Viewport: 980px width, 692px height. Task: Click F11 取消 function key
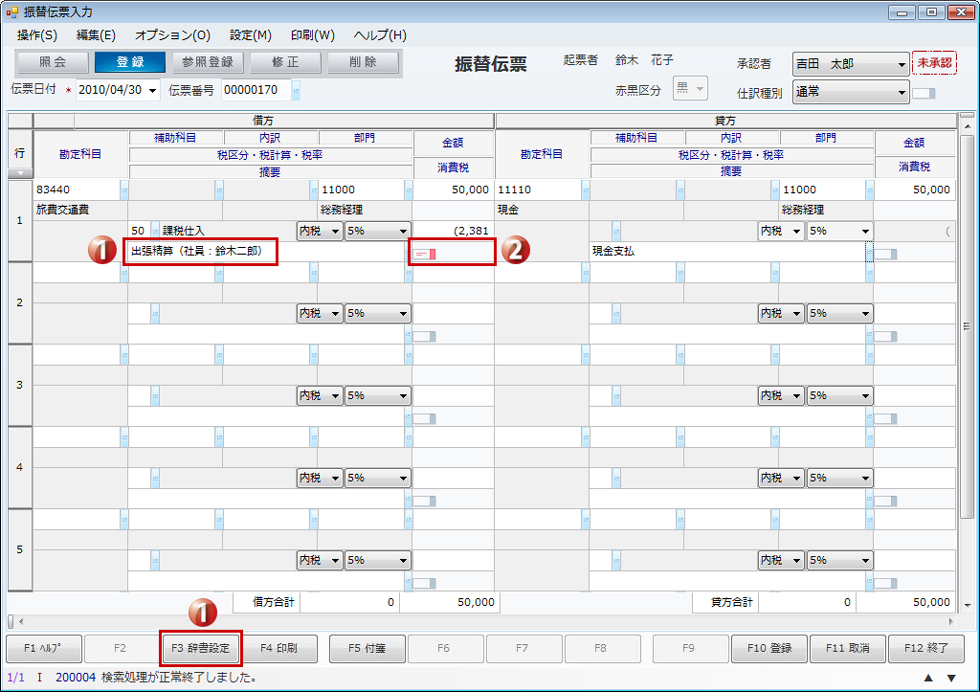(x=848, y=648)
